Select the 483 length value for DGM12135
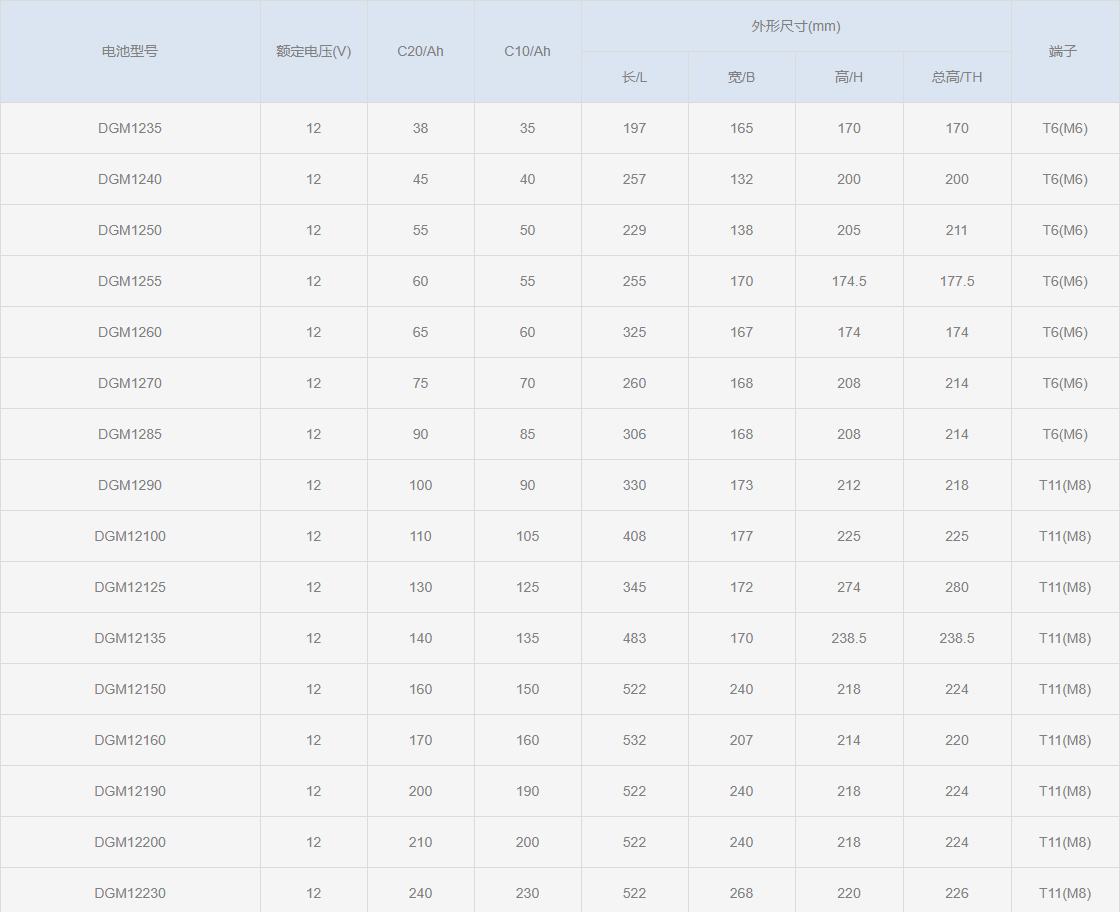Screen dimensions: 1120x912 [x=634, y=638]
